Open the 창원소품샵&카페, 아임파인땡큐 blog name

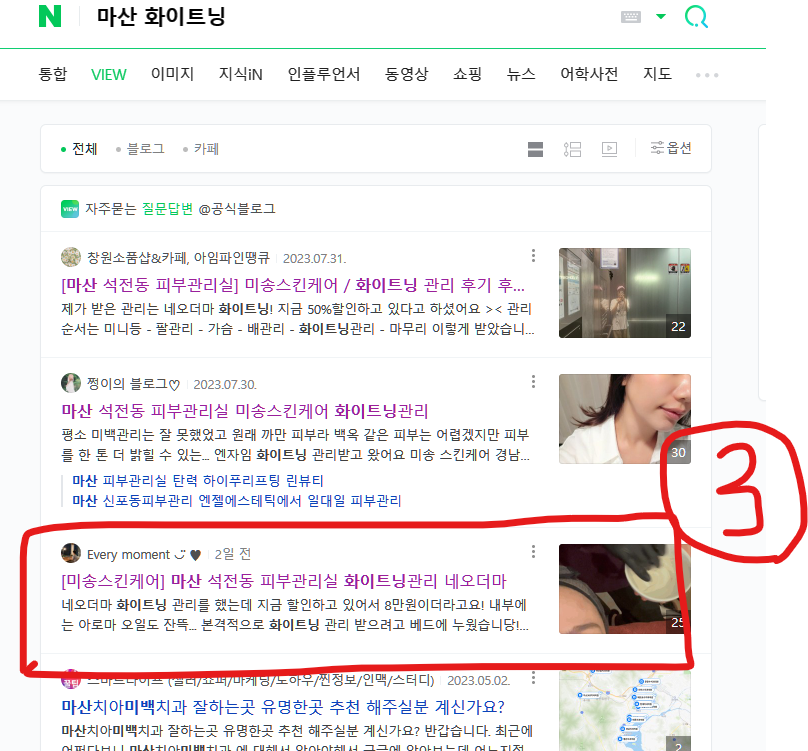point(178,258)
